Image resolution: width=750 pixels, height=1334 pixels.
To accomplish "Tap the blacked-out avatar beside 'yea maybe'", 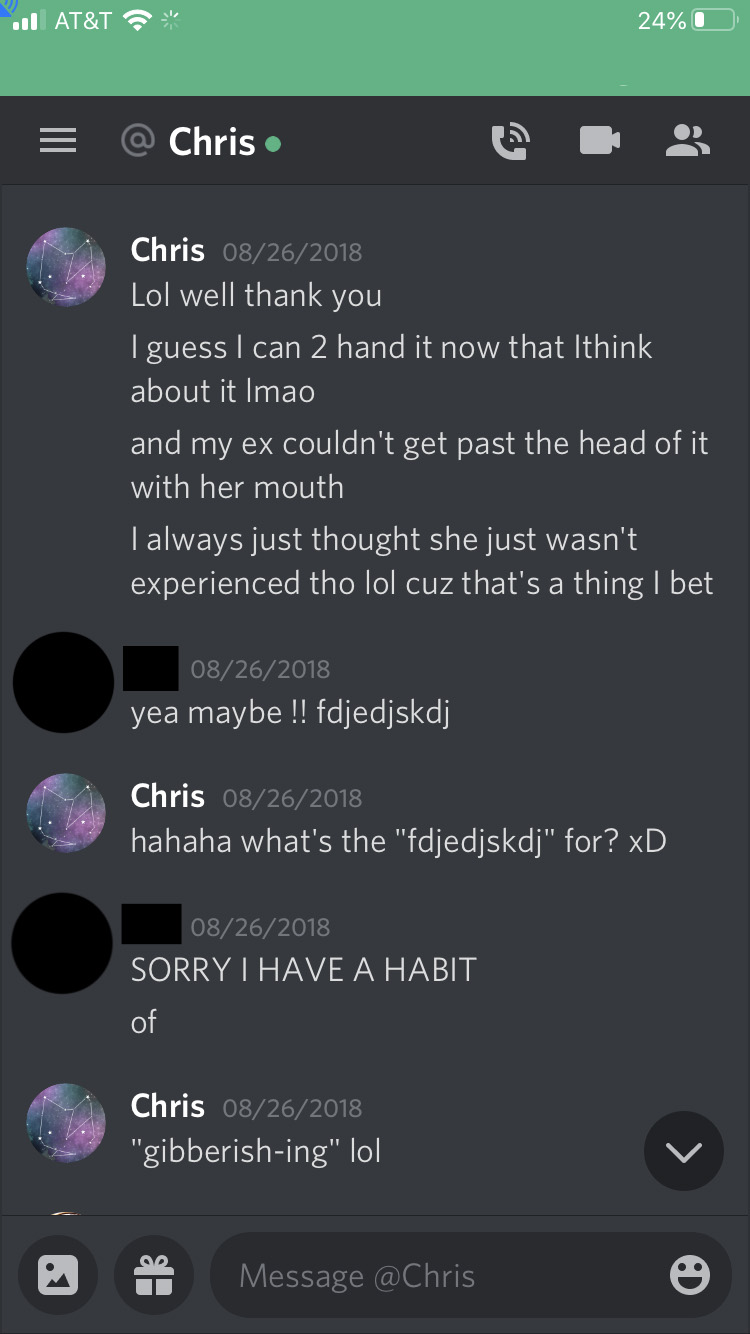I will [x=63, y=682].
